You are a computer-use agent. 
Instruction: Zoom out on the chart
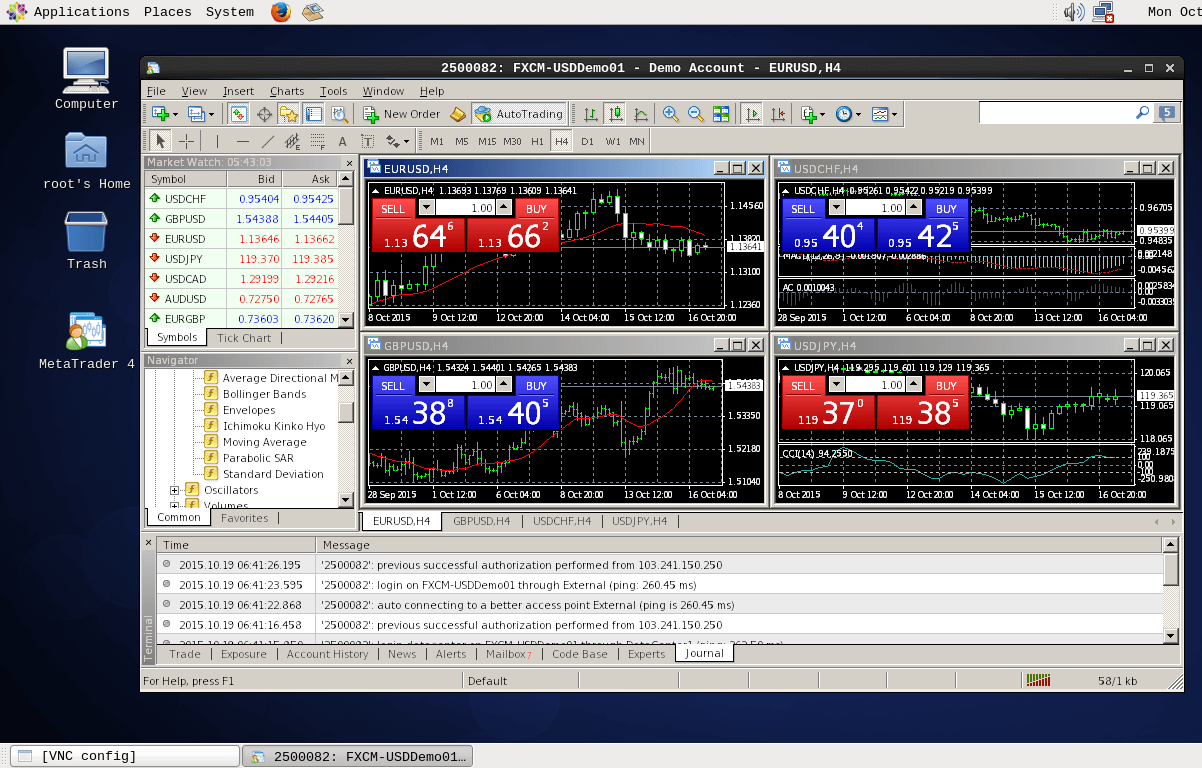point(696,114)
